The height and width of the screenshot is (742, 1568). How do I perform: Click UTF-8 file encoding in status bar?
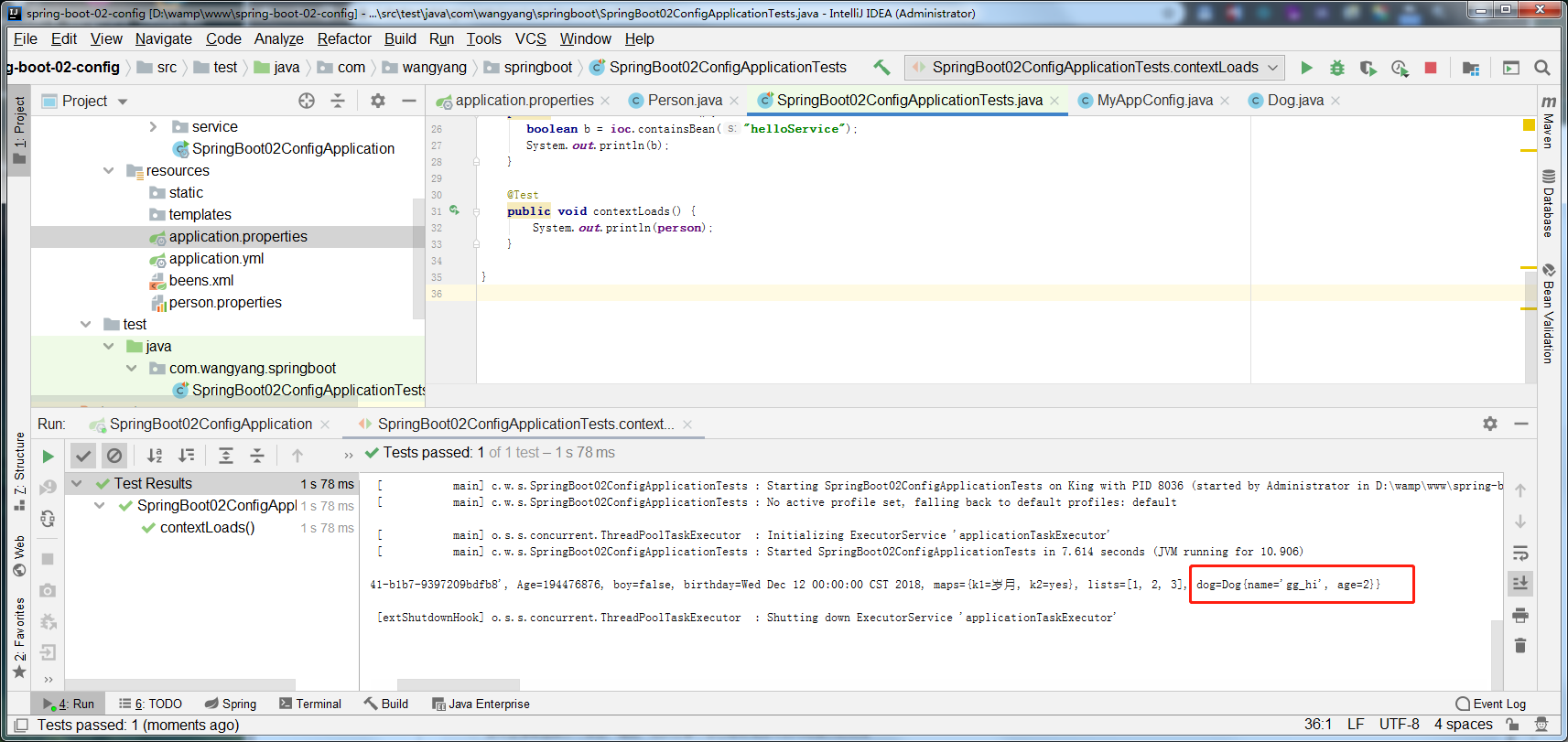[x=1399, y=725]
